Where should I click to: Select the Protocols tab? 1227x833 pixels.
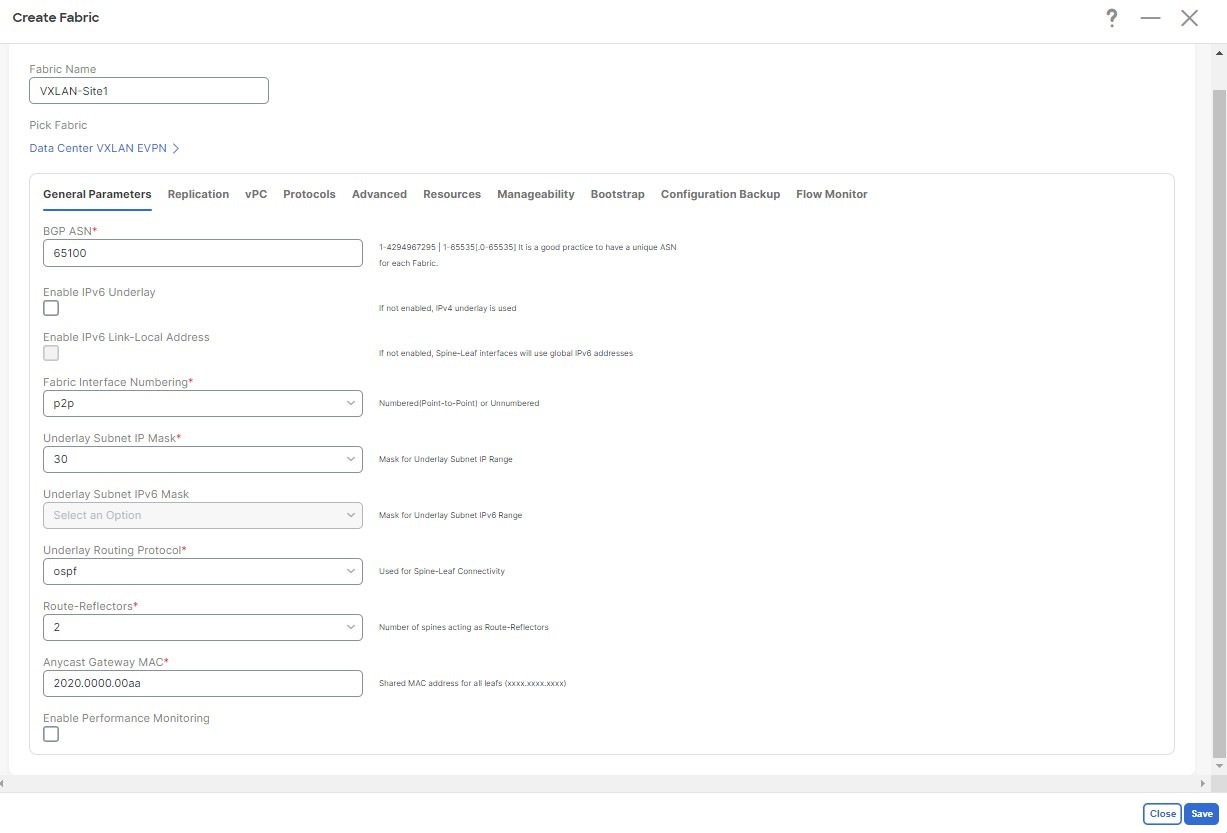point(309,194)
